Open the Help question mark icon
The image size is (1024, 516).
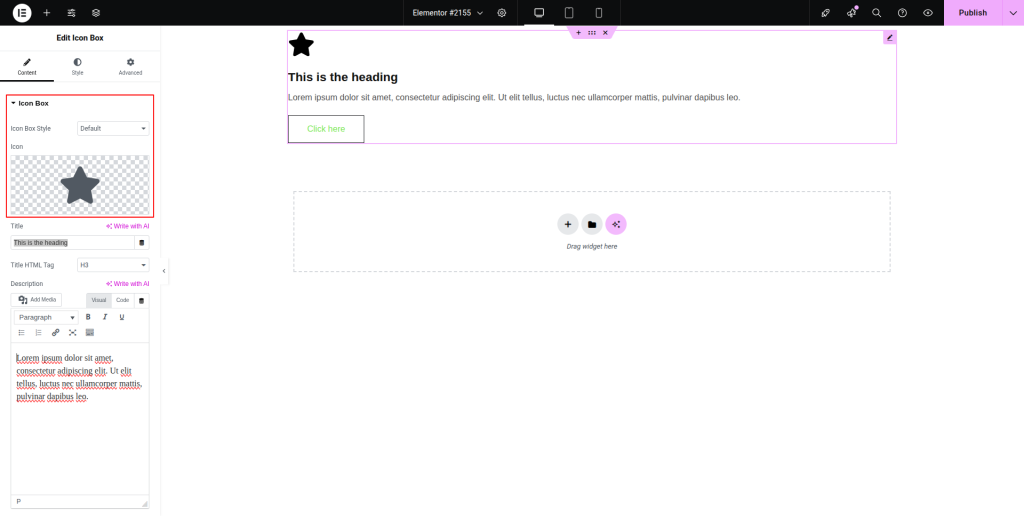tap(903, 13)
